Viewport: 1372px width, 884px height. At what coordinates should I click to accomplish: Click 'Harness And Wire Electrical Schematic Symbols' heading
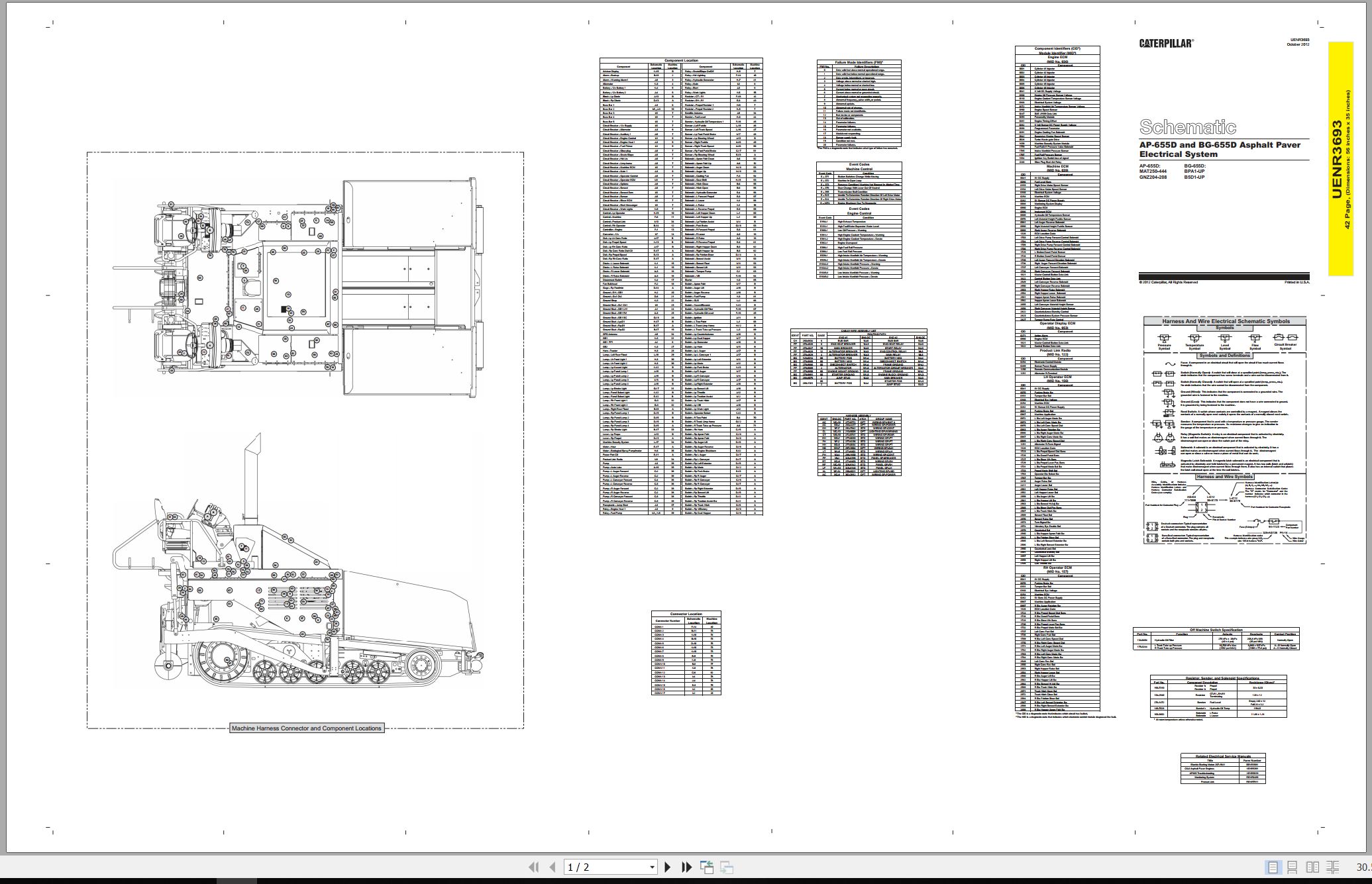coord(1226,321)
